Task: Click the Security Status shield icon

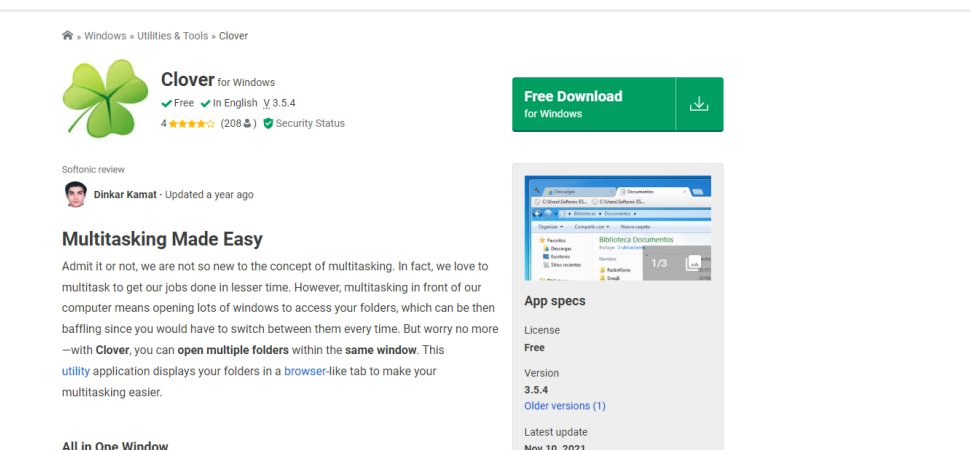Action: tap(268, 123)
